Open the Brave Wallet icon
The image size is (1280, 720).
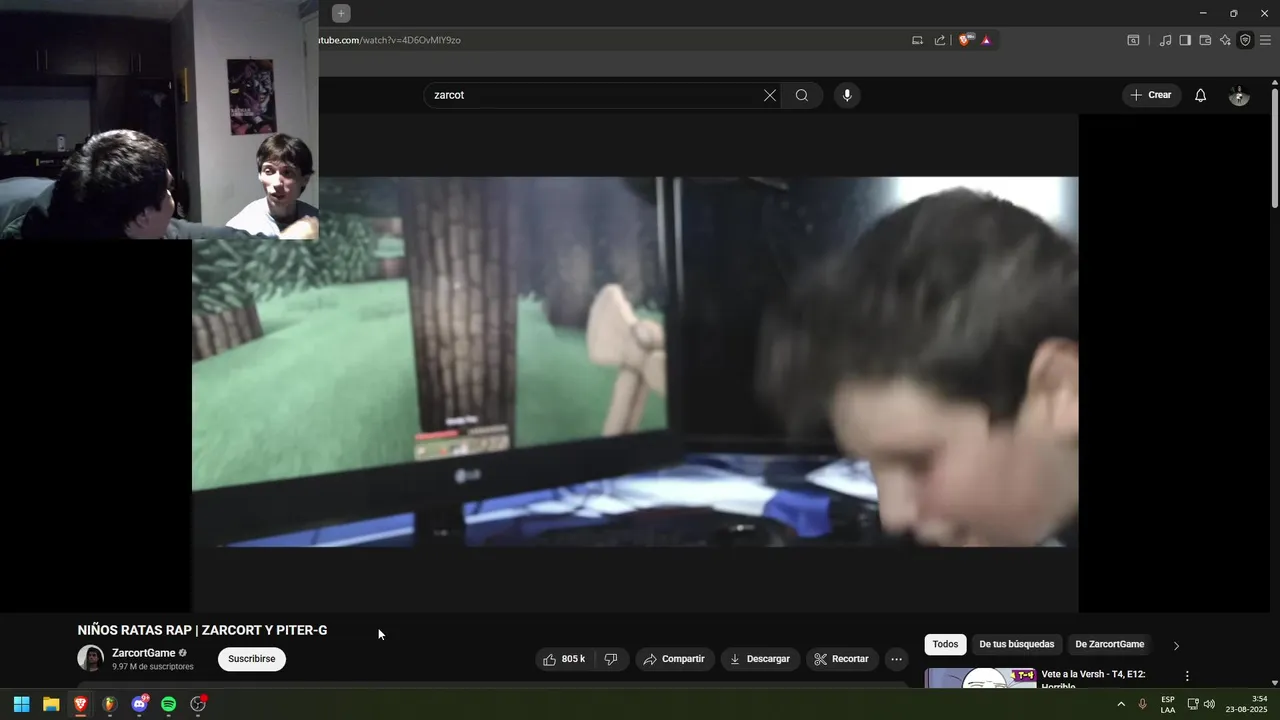point(1205,40)
